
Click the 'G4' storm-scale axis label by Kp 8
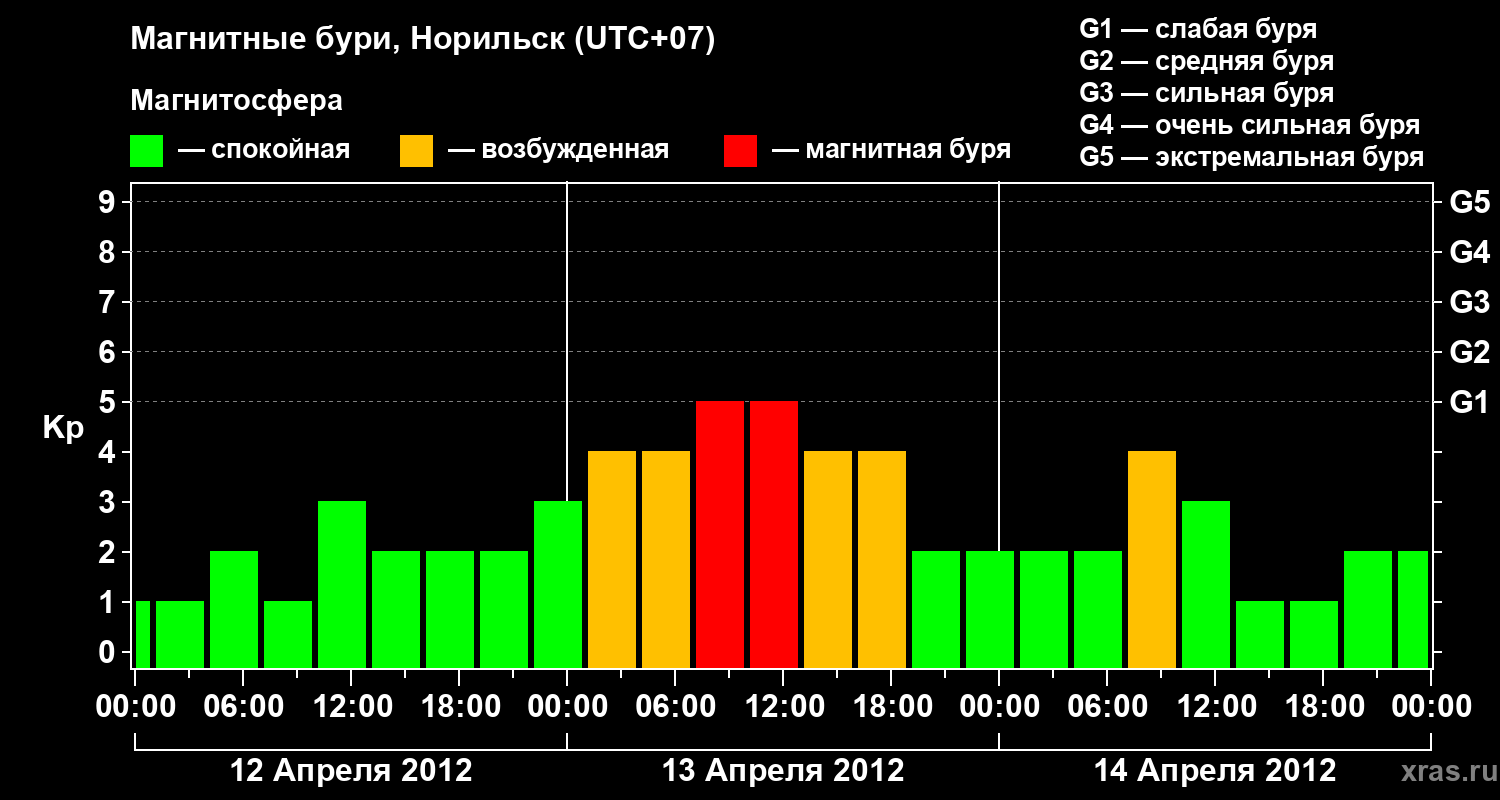(x=1469, y=252)
